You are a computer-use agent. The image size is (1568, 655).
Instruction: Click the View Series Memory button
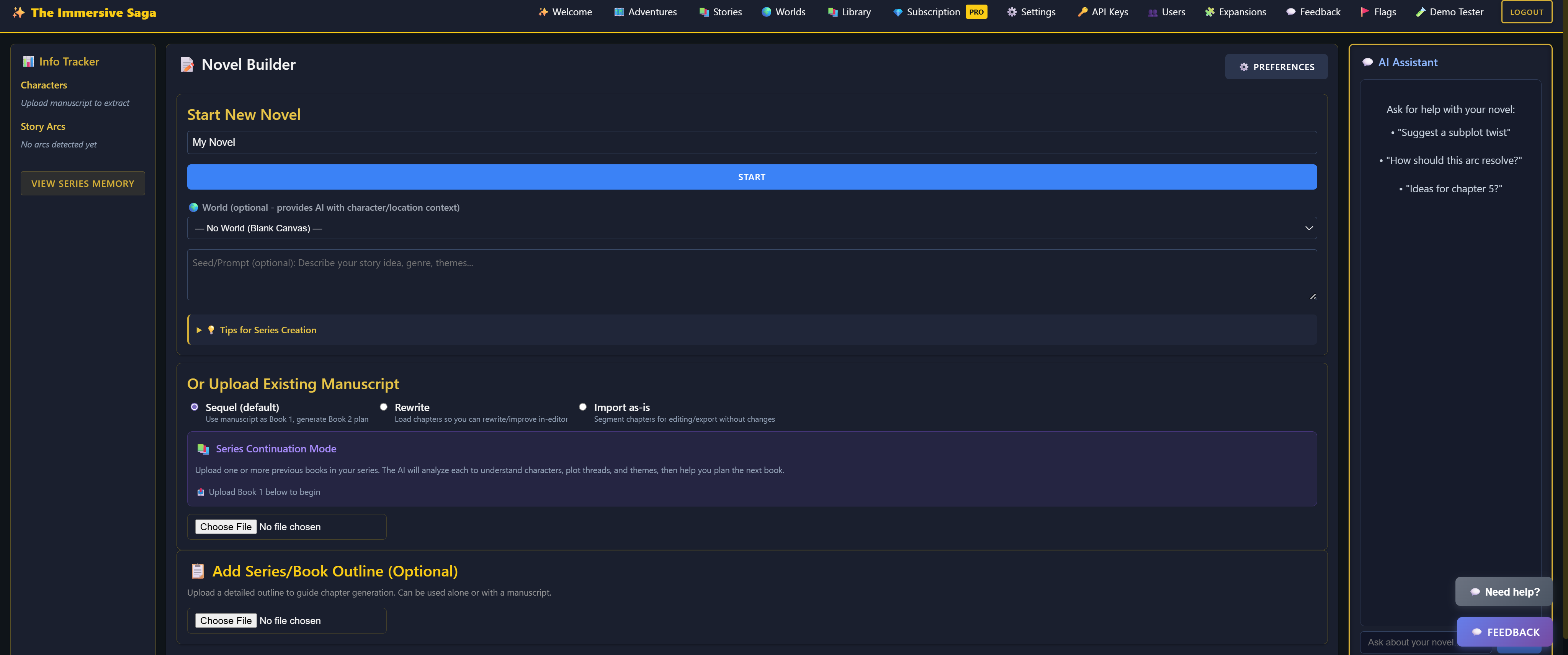pyautogui.click(x=83, y=183)
